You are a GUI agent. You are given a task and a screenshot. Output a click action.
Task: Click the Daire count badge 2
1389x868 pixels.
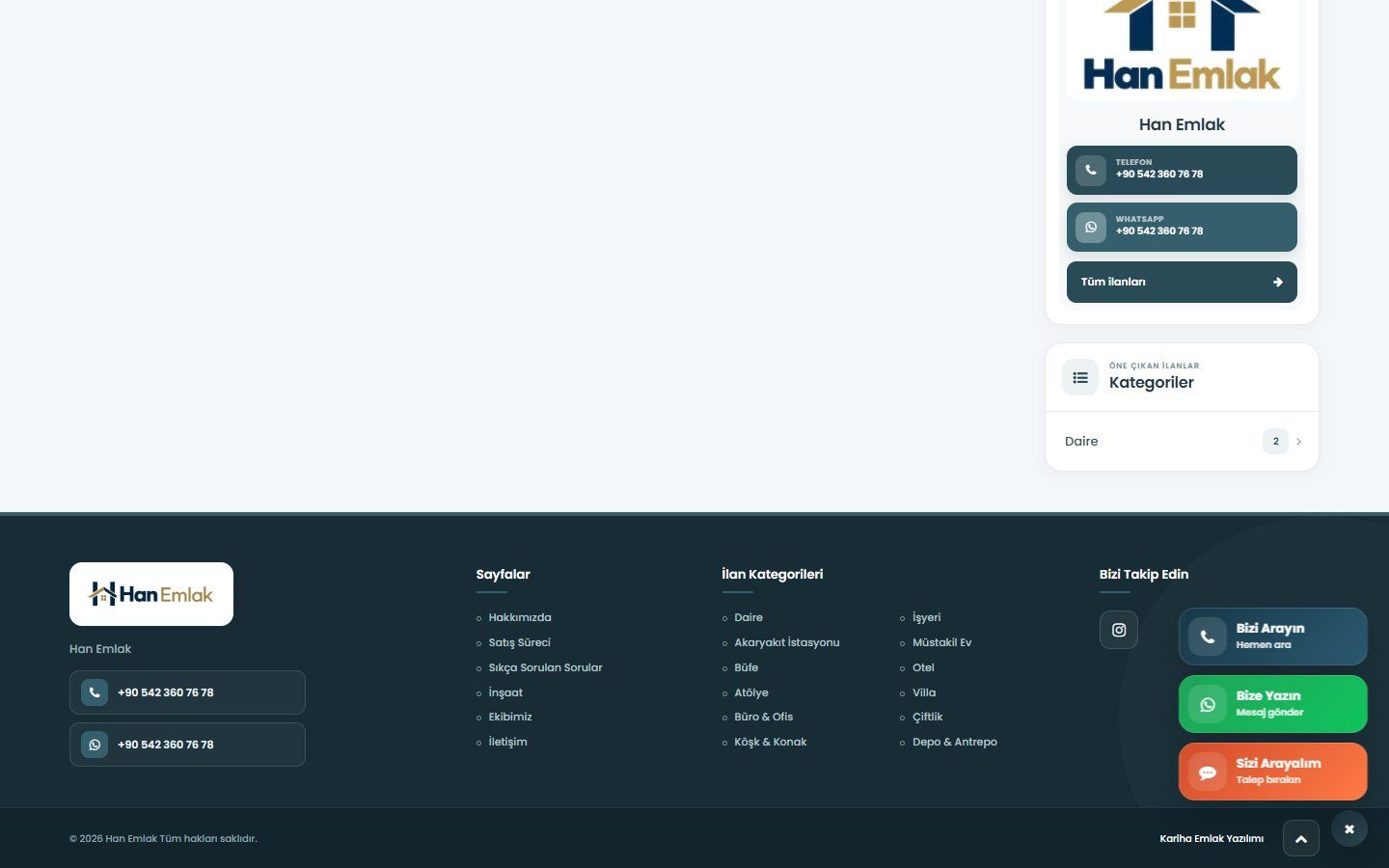click(1275, 442)
